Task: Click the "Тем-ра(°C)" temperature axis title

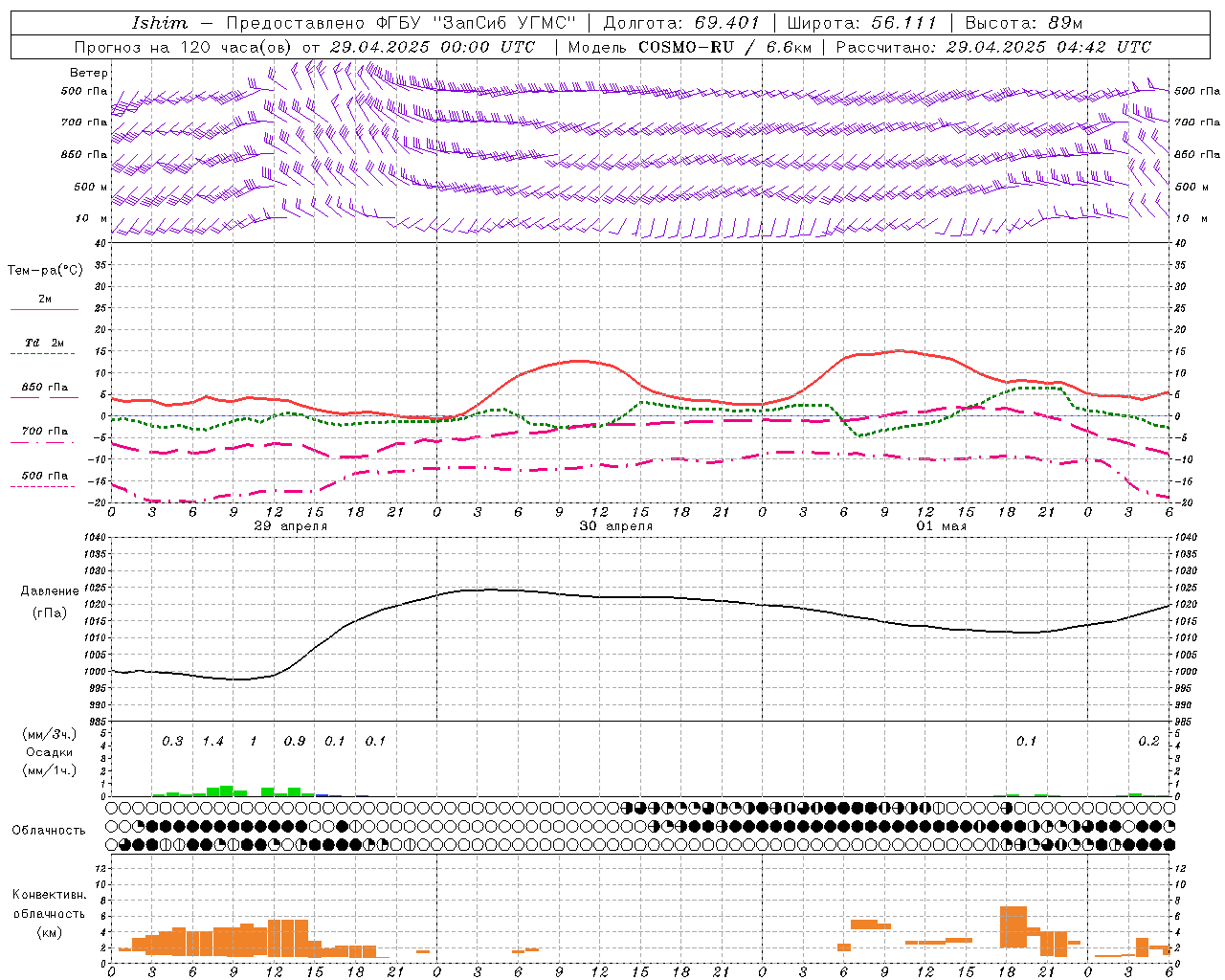Action: tap(45, 271)
